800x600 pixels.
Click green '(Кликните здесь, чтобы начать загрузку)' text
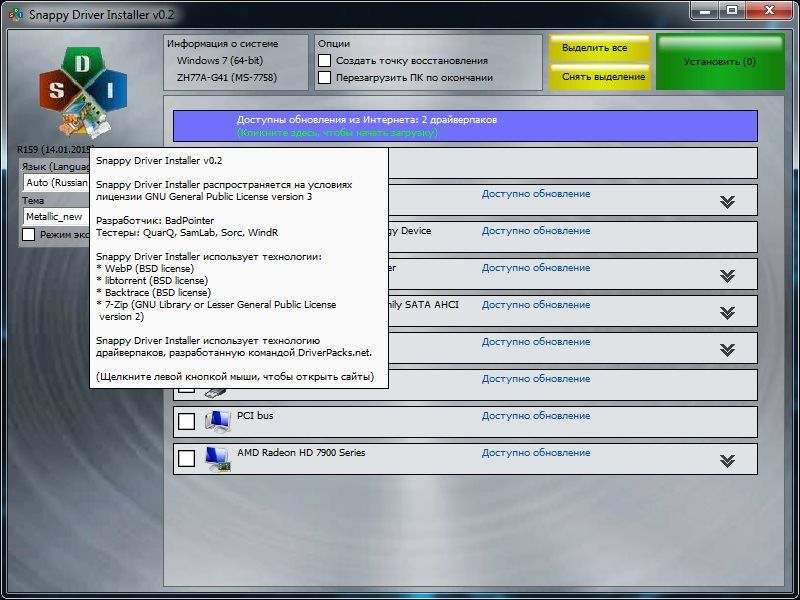[337, 133]
